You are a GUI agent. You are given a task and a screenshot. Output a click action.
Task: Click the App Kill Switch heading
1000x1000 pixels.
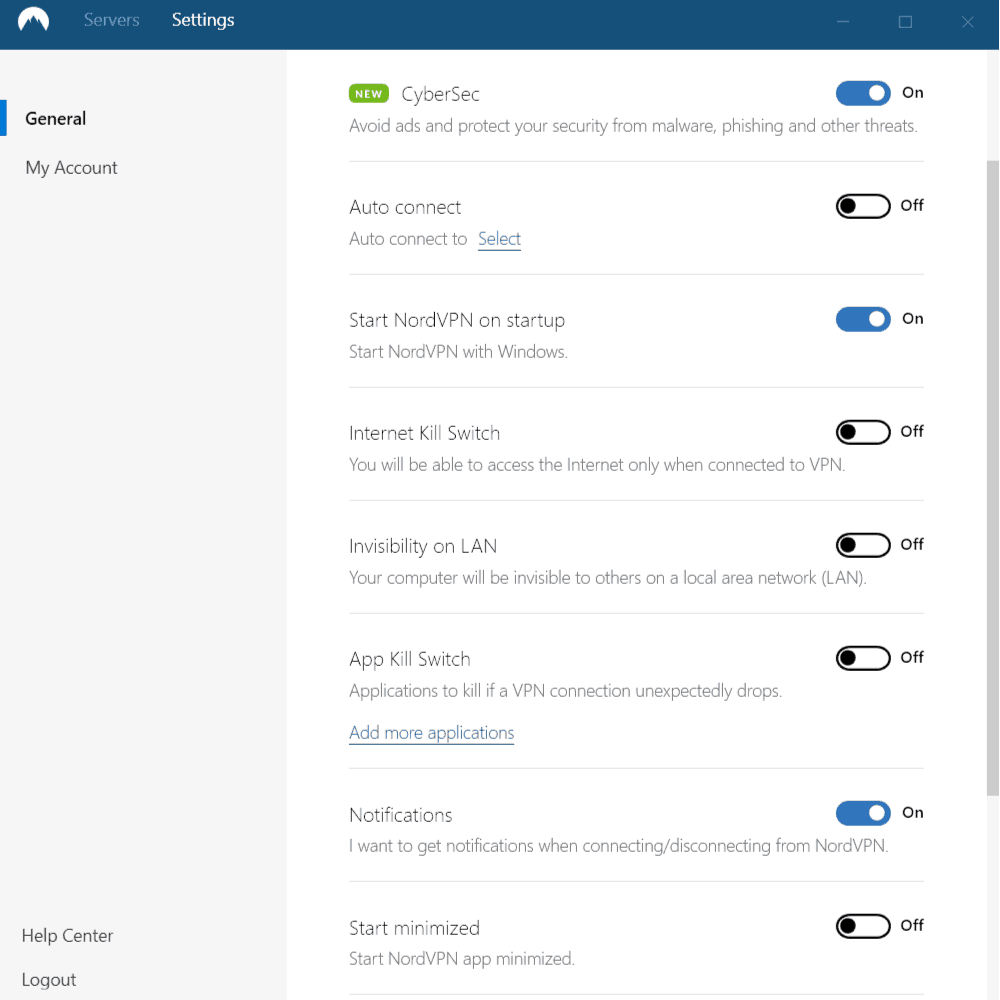click(x=409, y=659)
